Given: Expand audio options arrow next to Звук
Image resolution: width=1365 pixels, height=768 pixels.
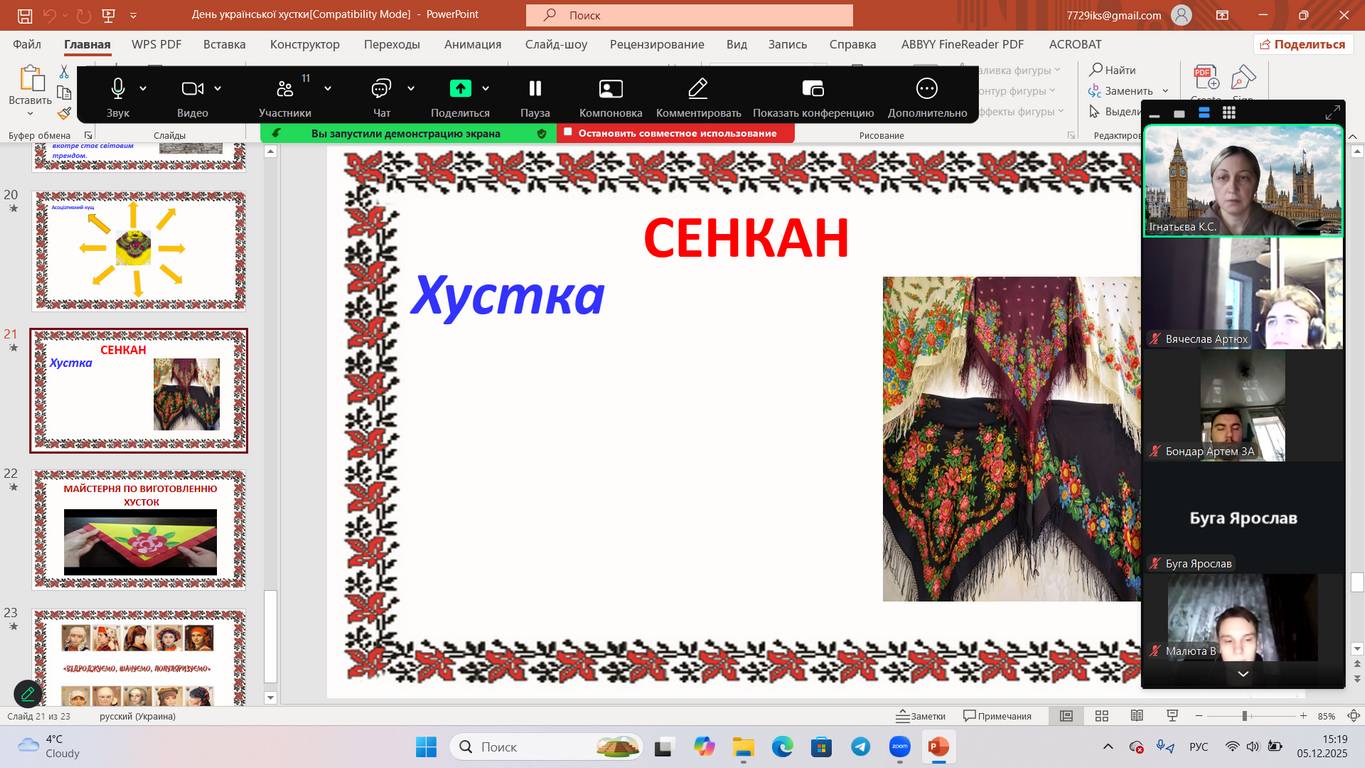Looking at the screenshot, I should [x=143, y=88].
